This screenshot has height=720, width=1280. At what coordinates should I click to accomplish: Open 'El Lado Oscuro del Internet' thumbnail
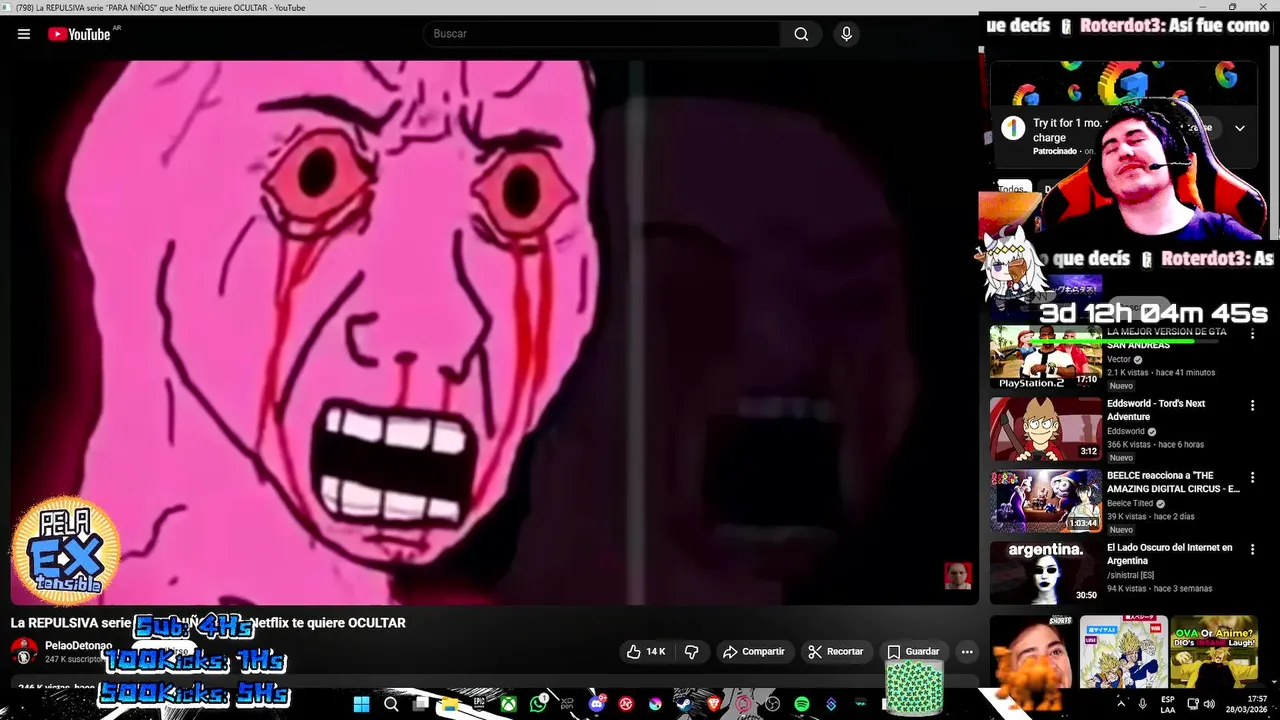[1046, 573]
